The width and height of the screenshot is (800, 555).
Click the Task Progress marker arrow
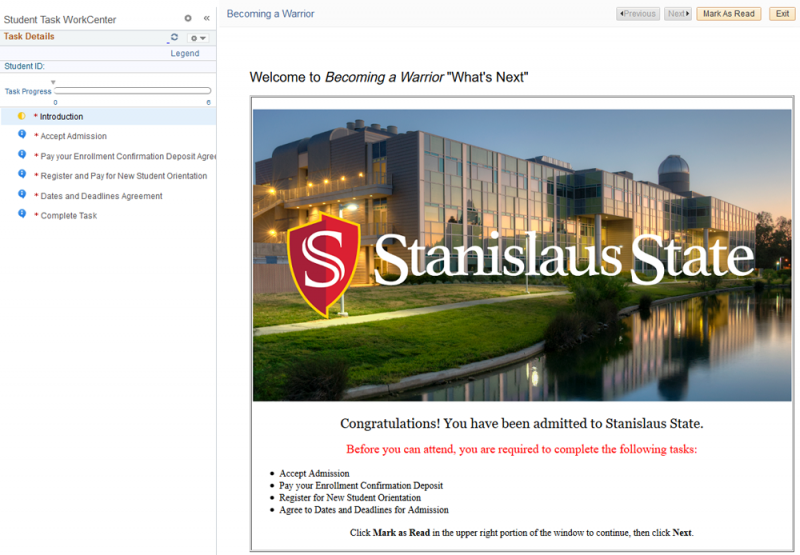(x=53, y=82)
